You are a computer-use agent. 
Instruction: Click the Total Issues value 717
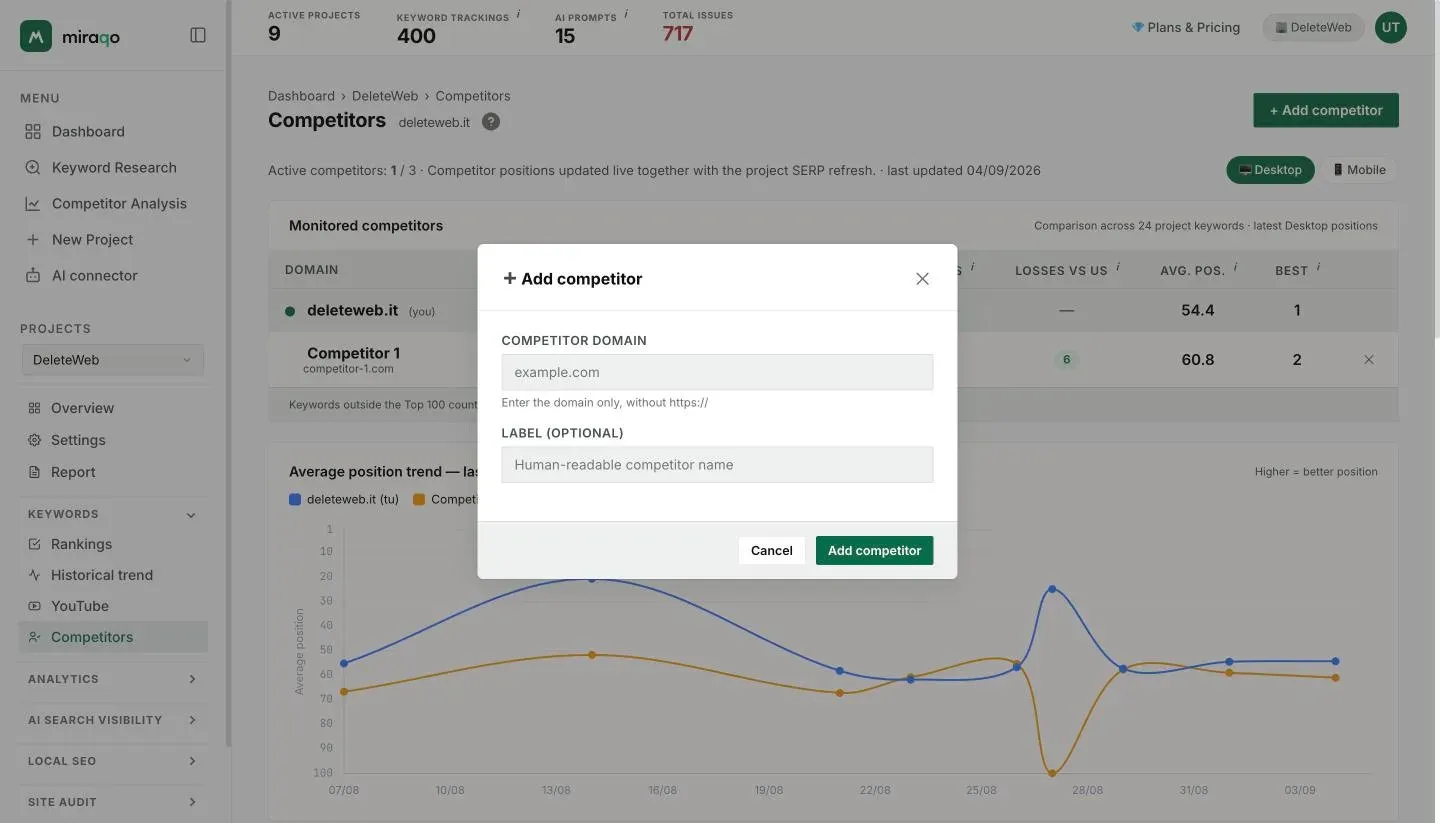[x=677, y=34]
